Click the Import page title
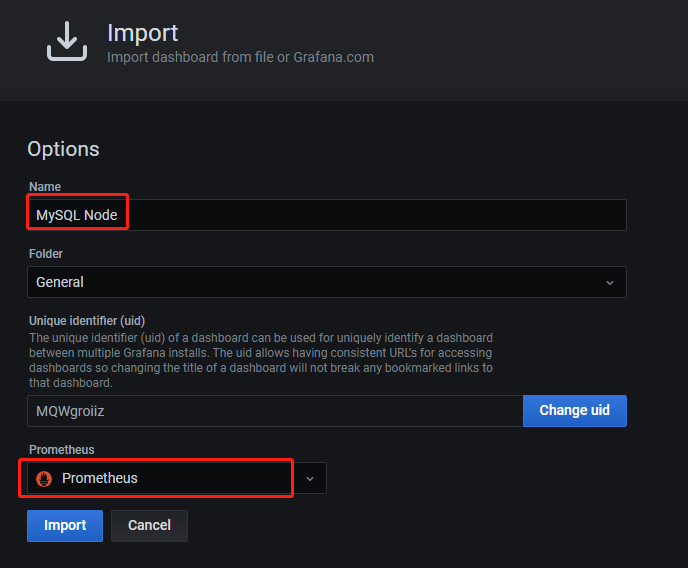This screenshot has height=568, width=688. pos(143,33)
